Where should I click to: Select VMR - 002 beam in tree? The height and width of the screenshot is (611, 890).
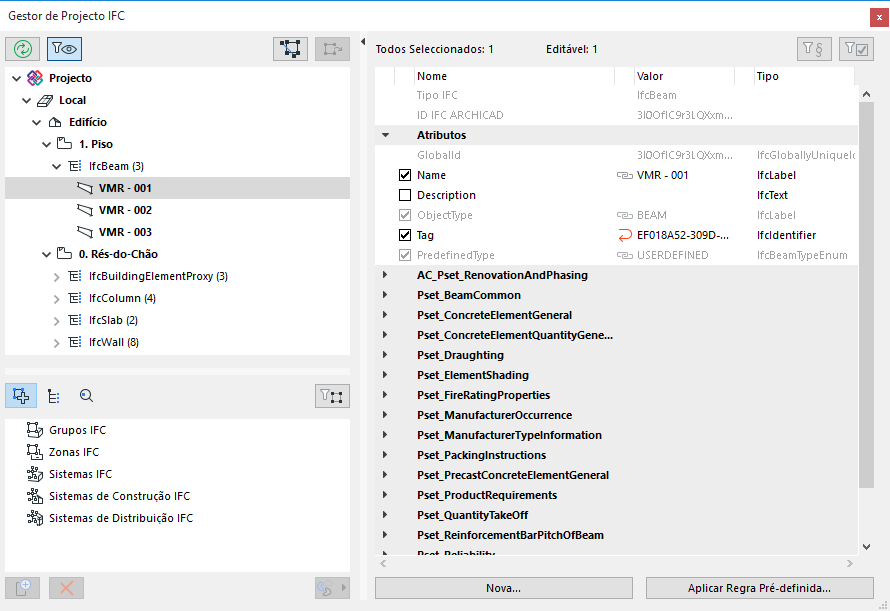coord(125,210)
